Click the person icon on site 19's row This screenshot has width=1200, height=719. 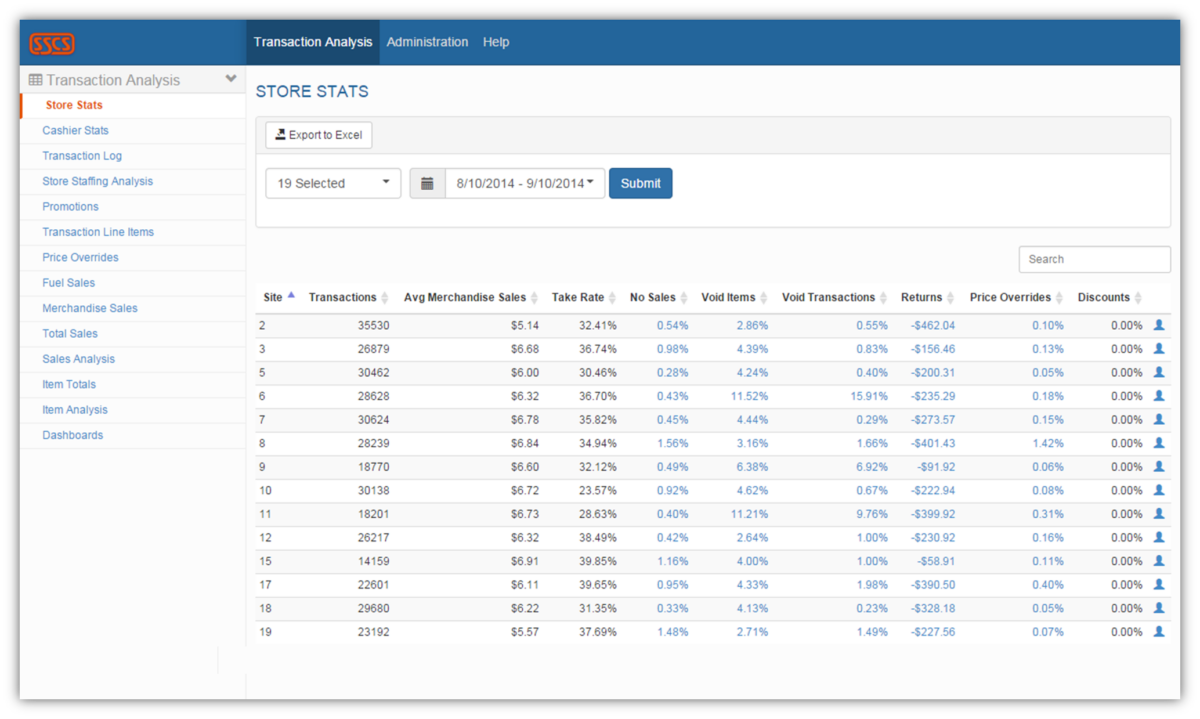(x=1160, y=631)
